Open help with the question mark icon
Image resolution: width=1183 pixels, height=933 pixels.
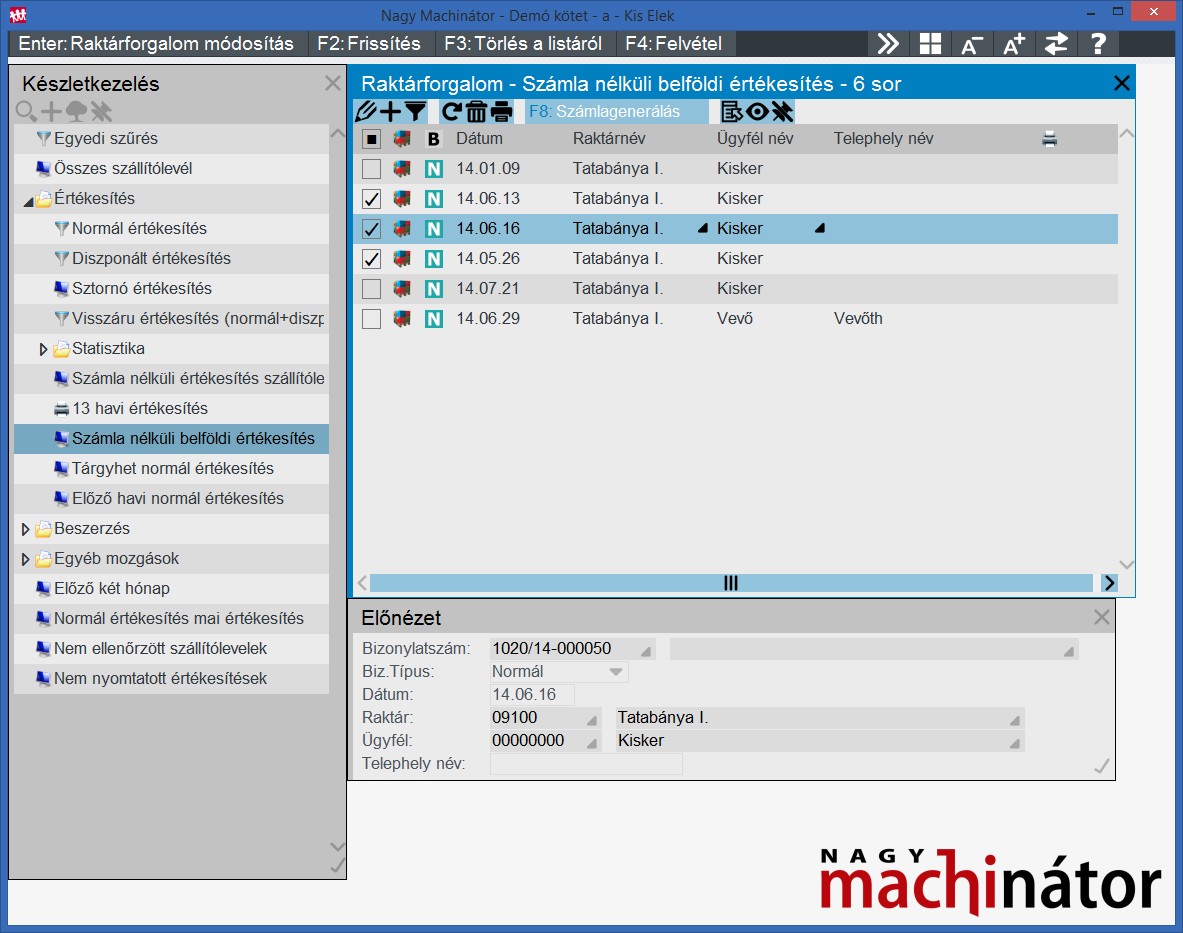[1098, 44]
